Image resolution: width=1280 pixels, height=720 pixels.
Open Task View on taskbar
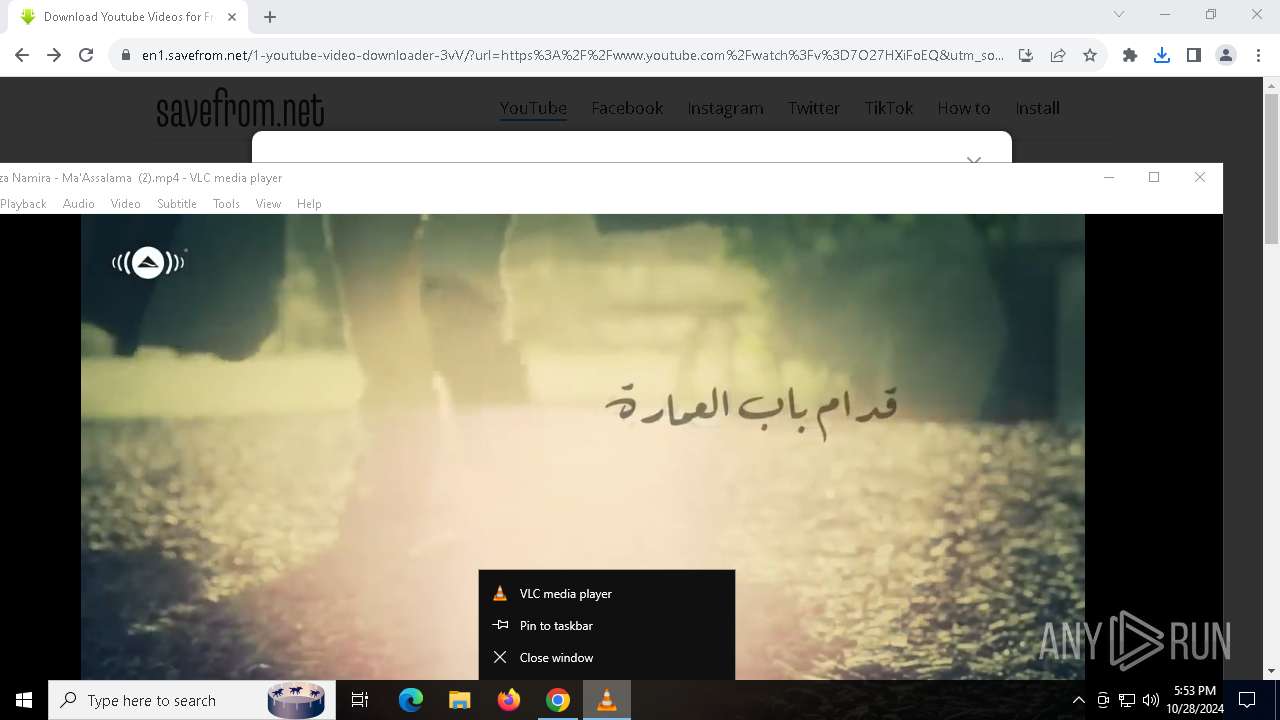(x=360, y=700)
